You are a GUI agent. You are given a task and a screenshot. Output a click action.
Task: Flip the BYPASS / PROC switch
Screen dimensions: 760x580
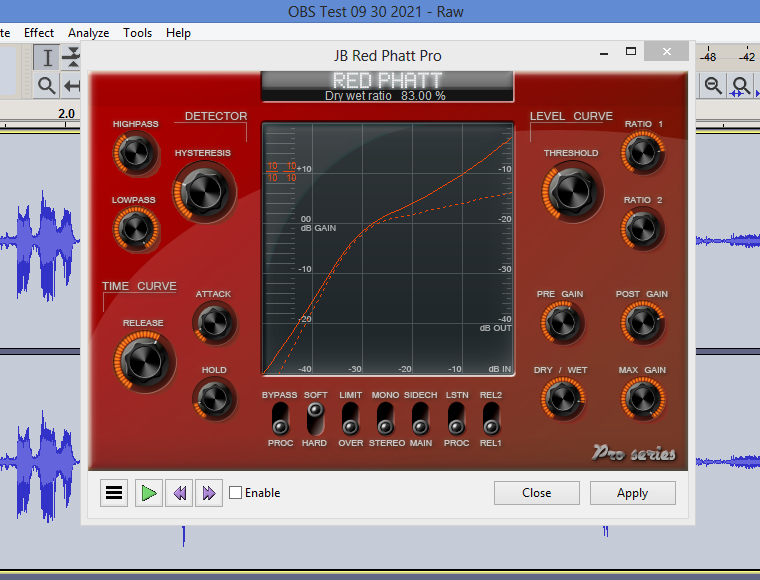pos(280,419)
